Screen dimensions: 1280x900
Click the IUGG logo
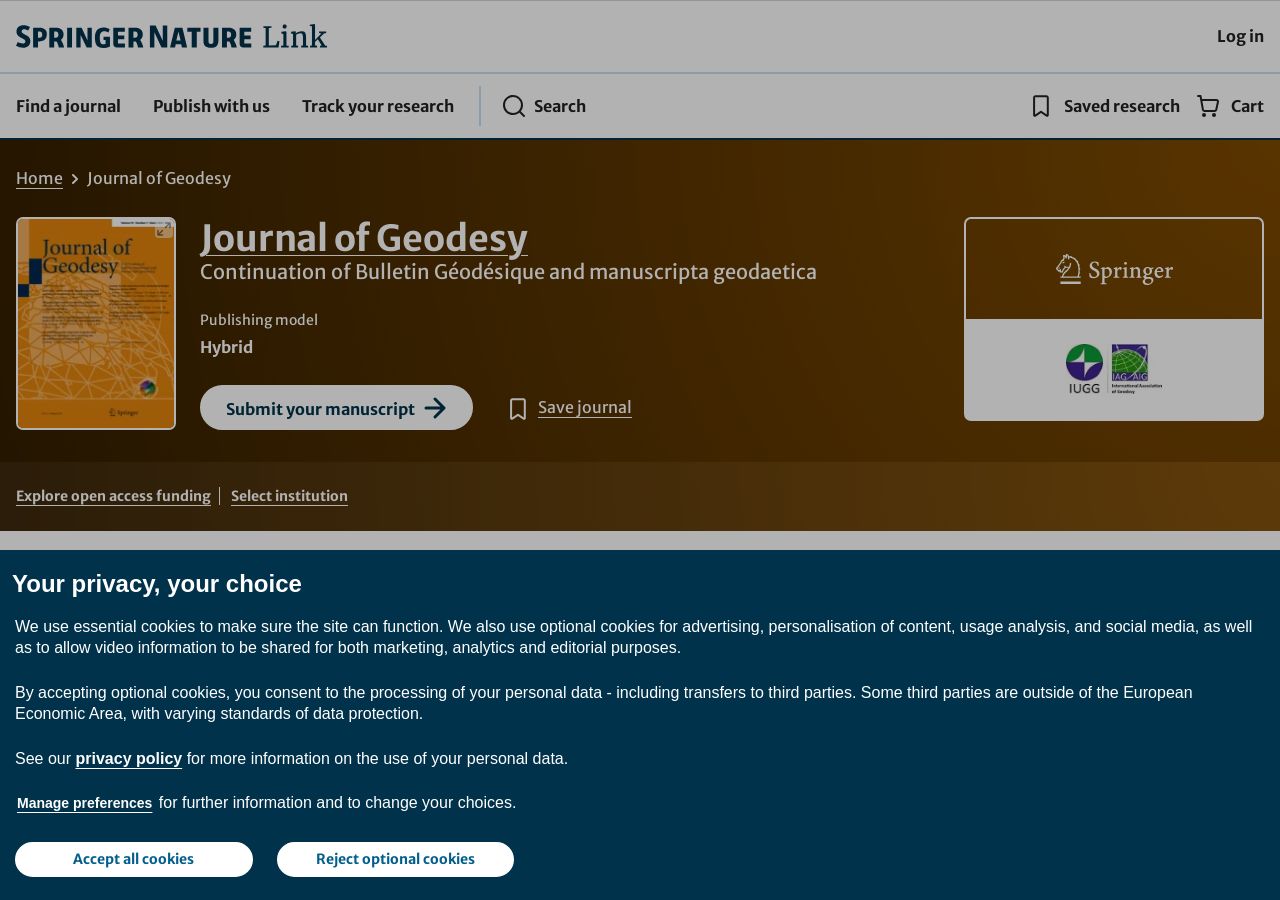tap(1084, 369)
